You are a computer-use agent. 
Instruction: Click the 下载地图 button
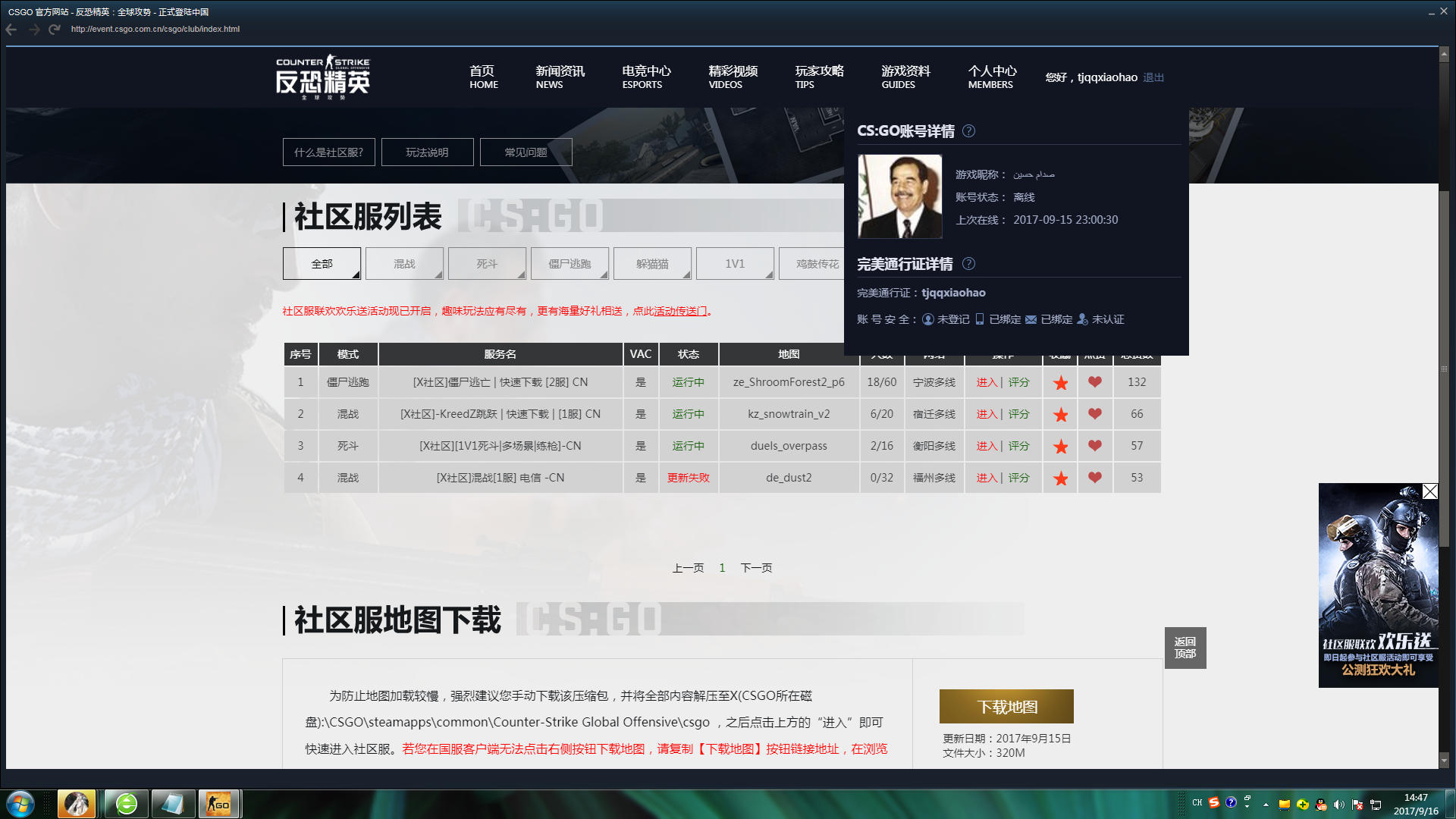point(1006,707)
